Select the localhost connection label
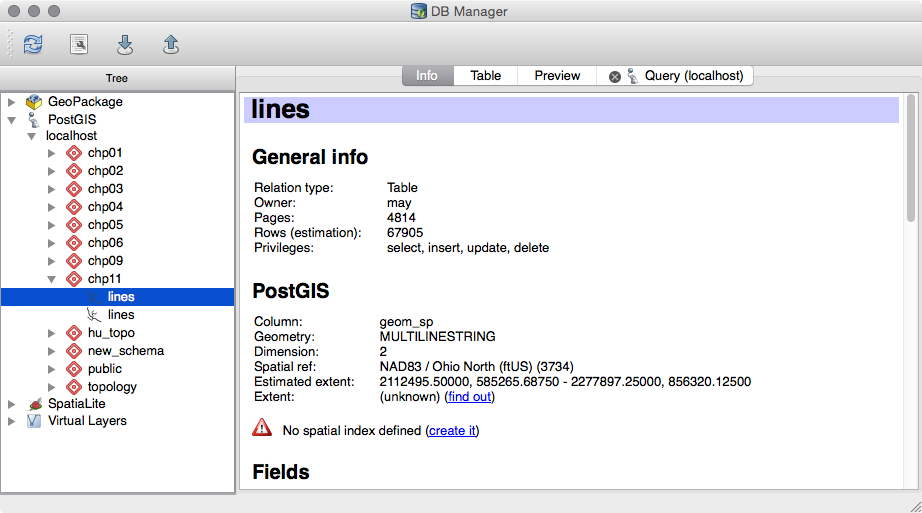The image size is (922, 513). point(71,136)
